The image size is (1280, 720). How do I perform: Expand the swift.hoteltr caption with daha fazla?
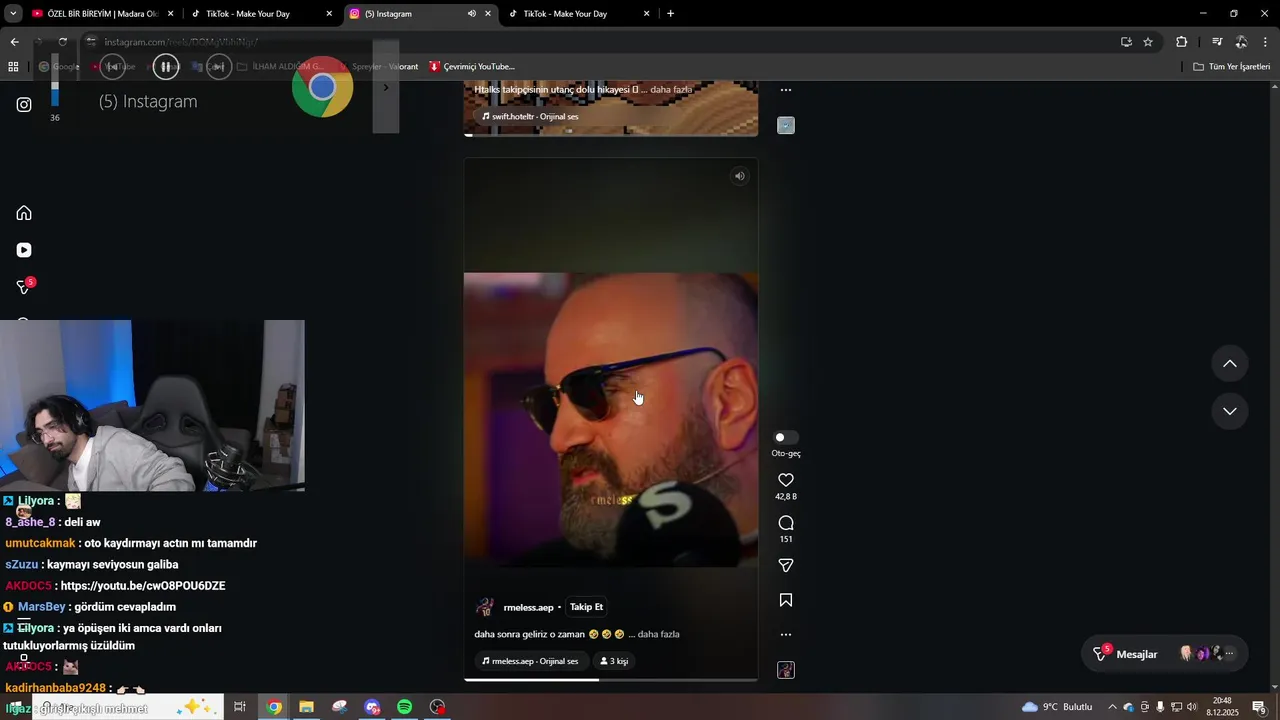pos(671,90)
